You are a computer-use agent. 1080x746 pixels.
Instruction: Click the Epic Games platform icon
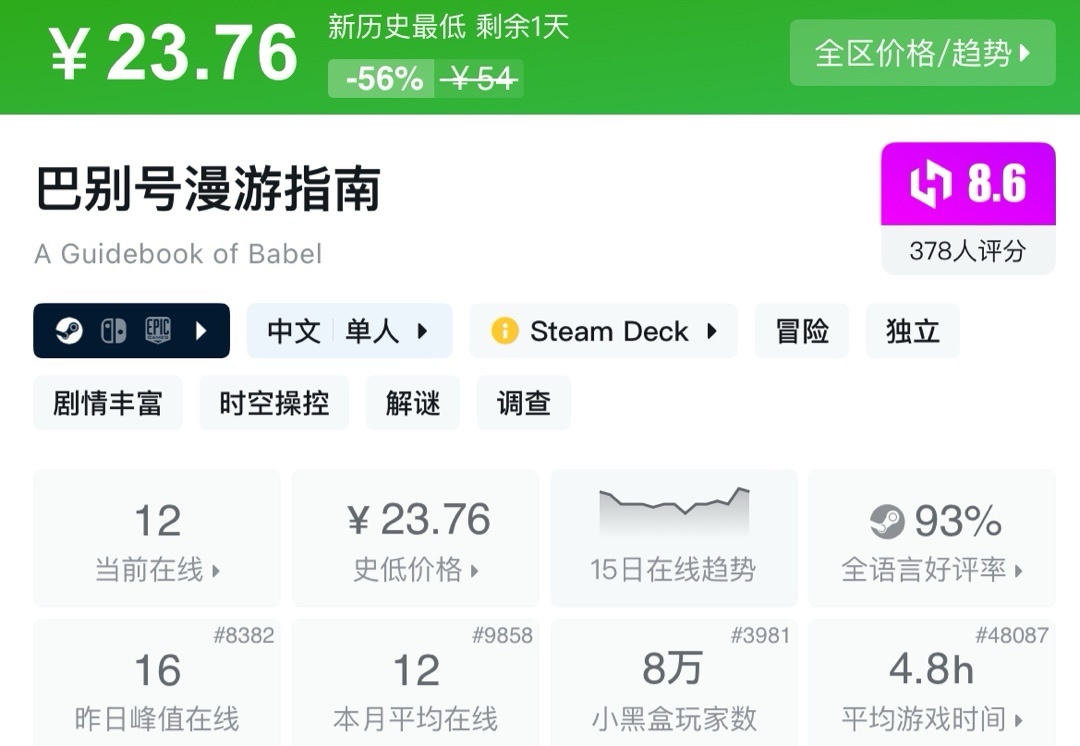pyautogui.click(x=158, y=331)
